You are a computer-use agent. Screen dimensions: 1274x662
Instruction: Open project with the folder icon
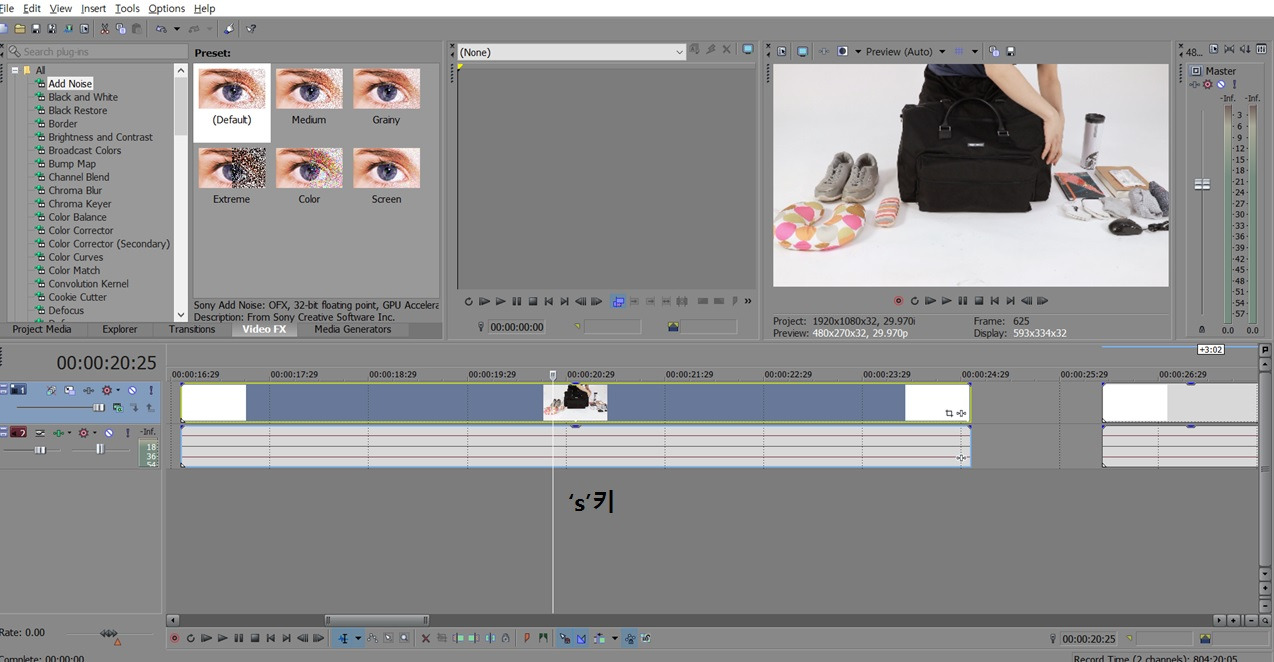point(20,29)
